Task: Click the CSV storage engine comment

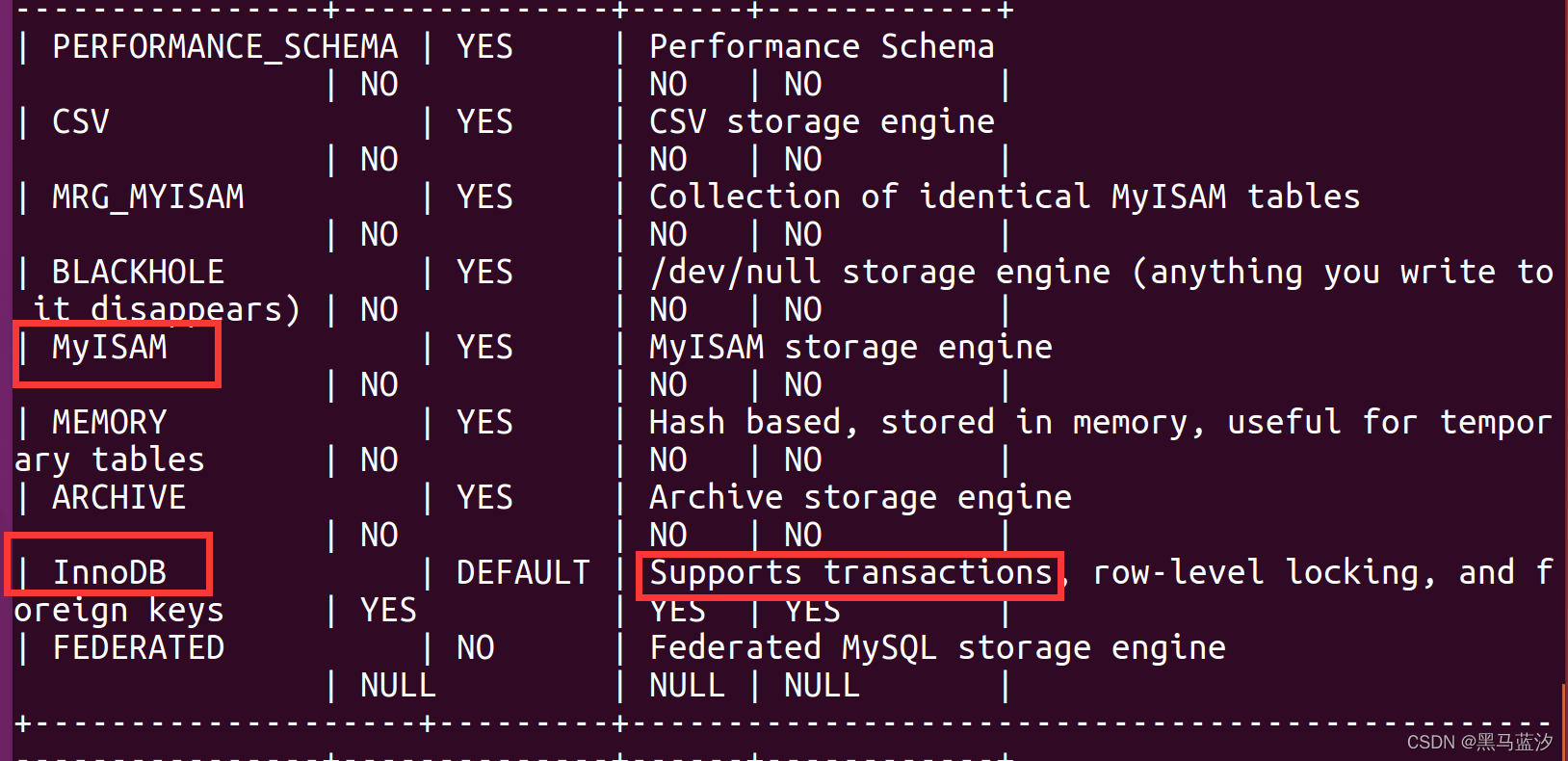Action: pyautogui.click(x=822, y=121)
